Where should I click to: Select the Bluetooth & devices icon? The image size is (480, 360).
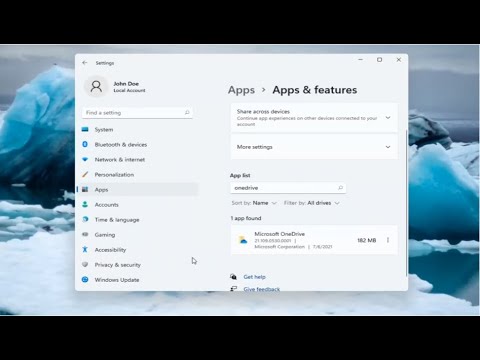(85, 144)
